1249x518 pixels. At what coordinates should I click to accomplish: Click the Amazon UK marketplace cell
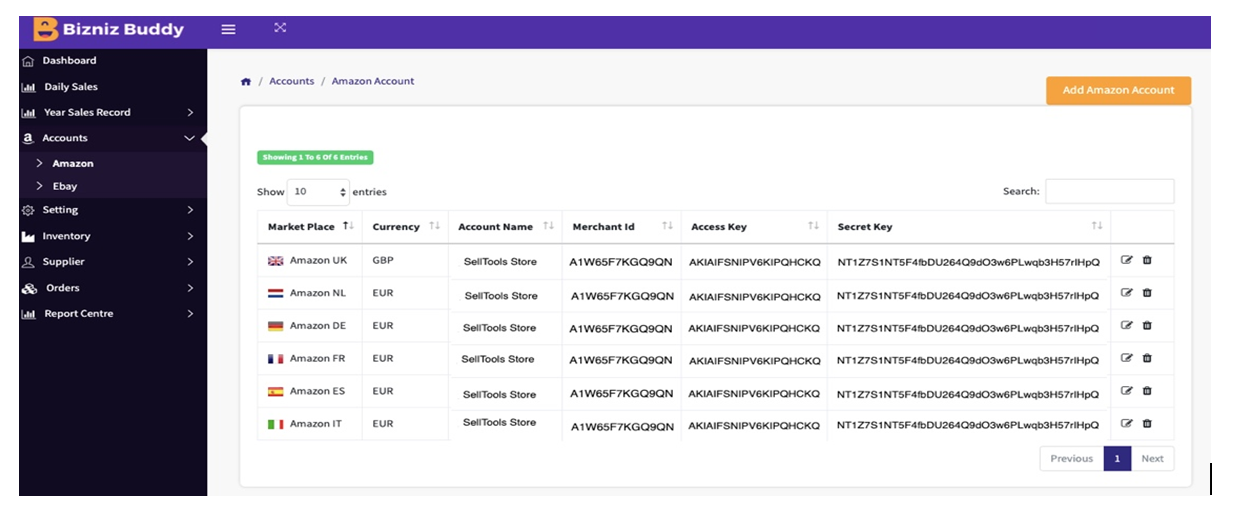pyautogui.click(x=309, y=260)
